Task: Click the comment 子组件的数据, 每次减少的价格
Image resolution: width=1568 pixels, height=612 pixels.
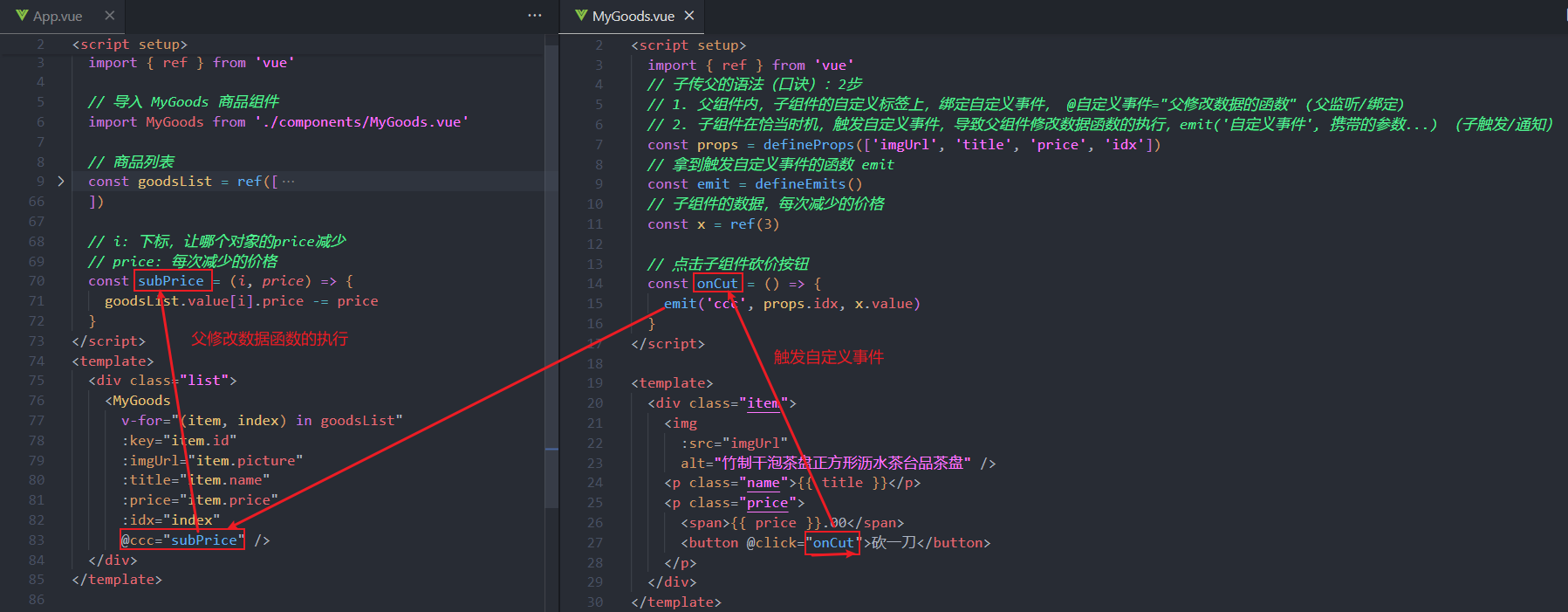Action: click(x=766, y=204)
